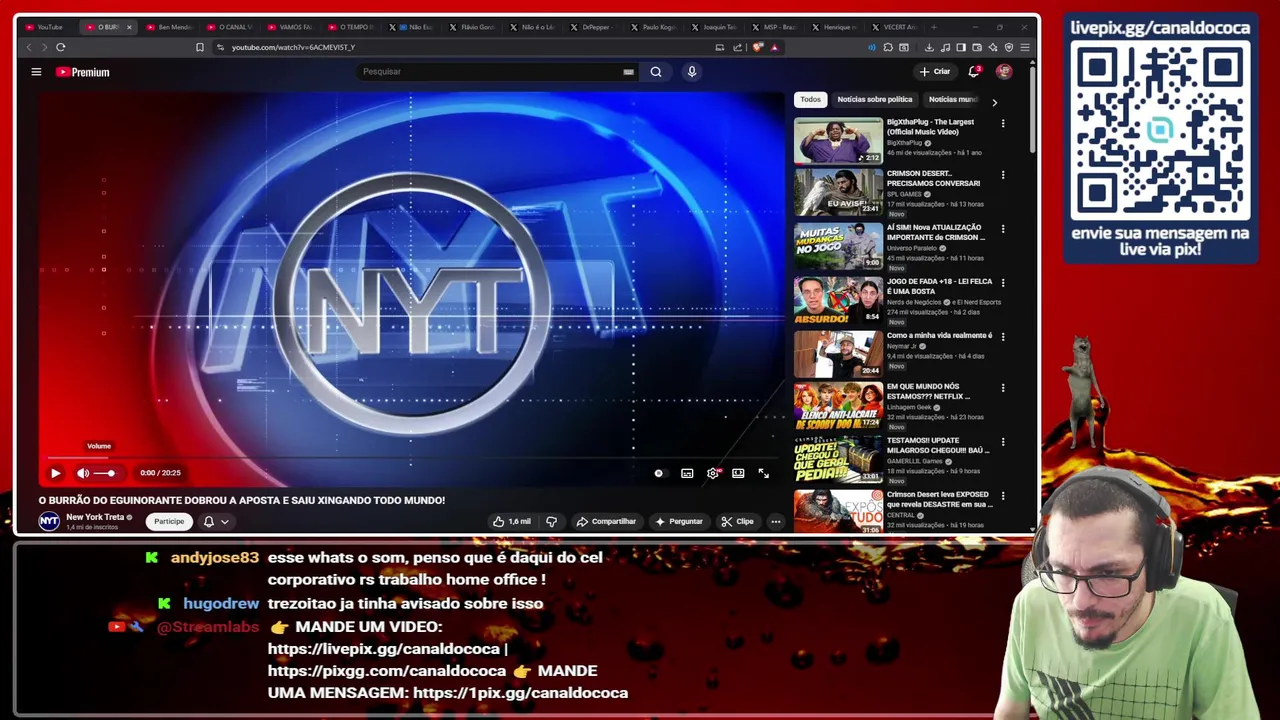The image size is (1280, 720).
Task: Open options for AÍ SIM! Nova ATUALIZAÇÃO video
Action: coord(1003,229)
